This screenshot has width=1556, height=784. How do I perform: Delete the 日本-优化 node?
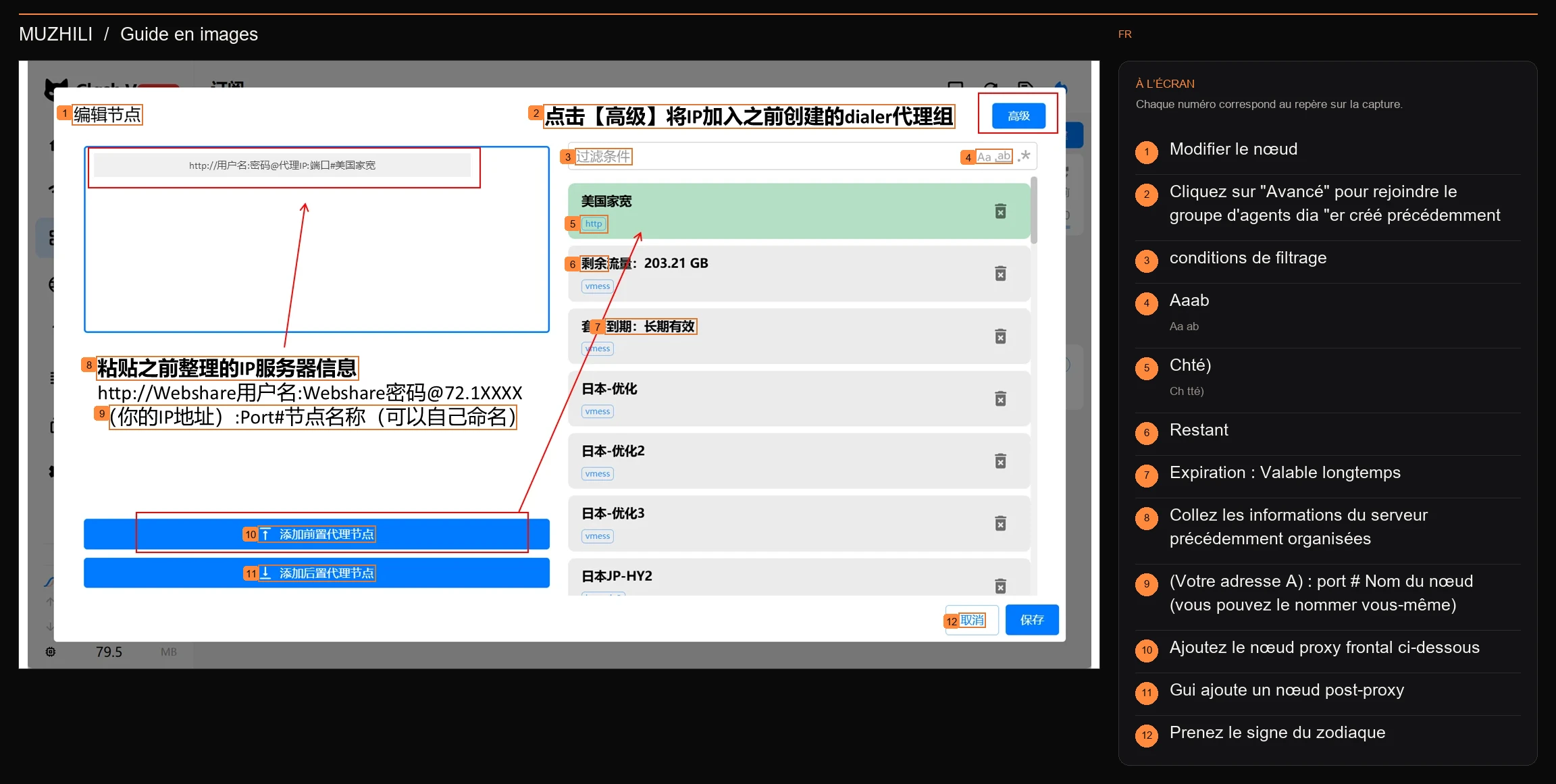coord(1000,398)
